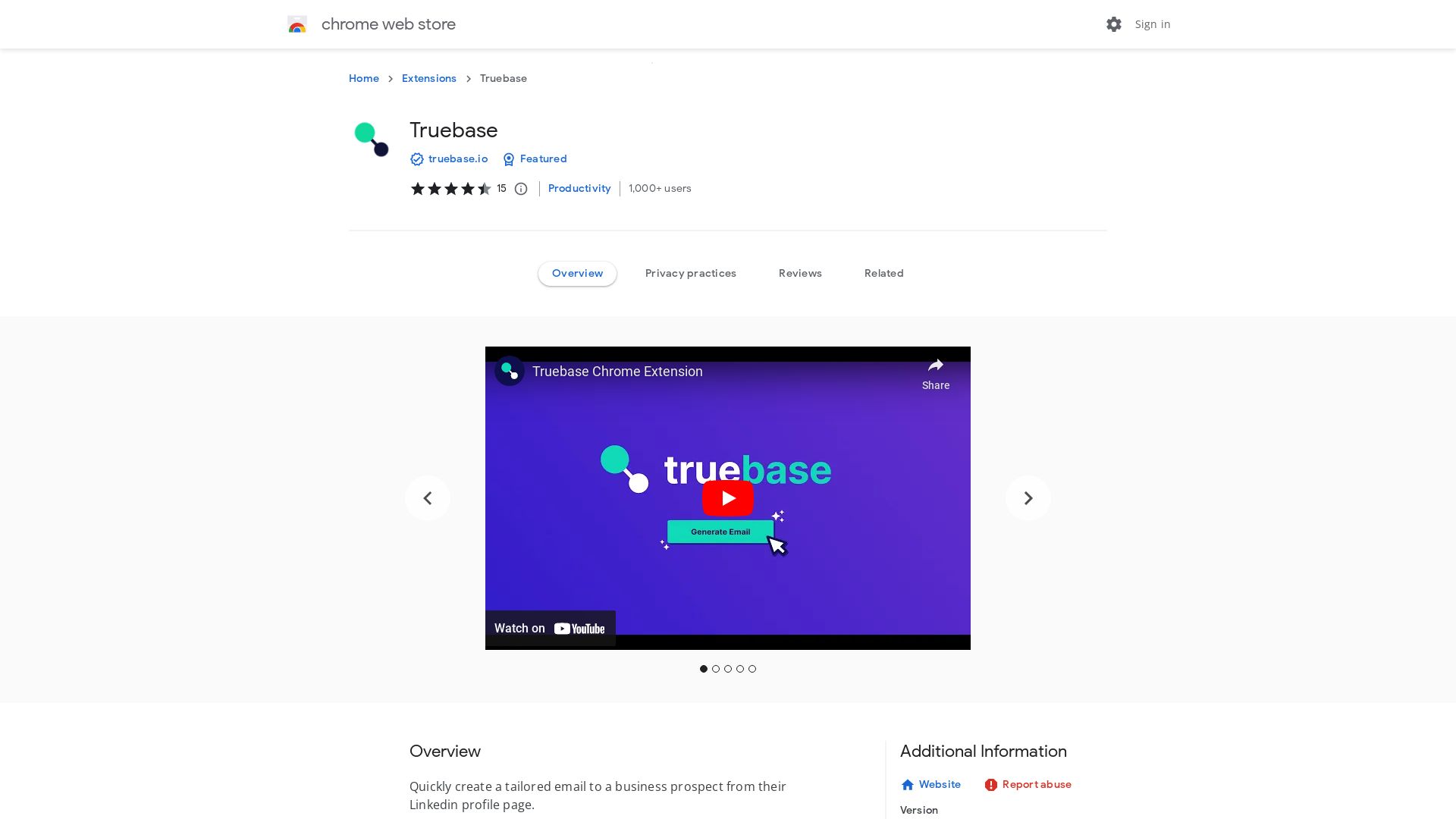Click the Truebase breadcrumb text

tap(504, 79)
